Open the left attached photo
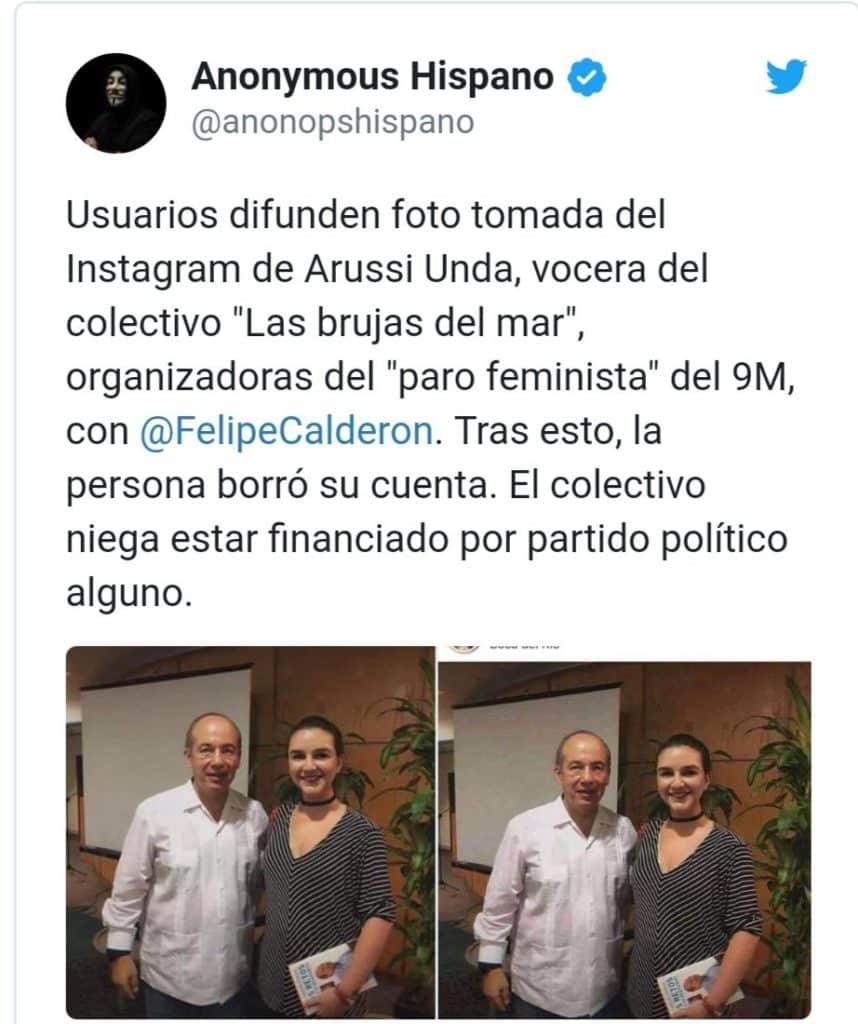 click(x=250, y=832)
